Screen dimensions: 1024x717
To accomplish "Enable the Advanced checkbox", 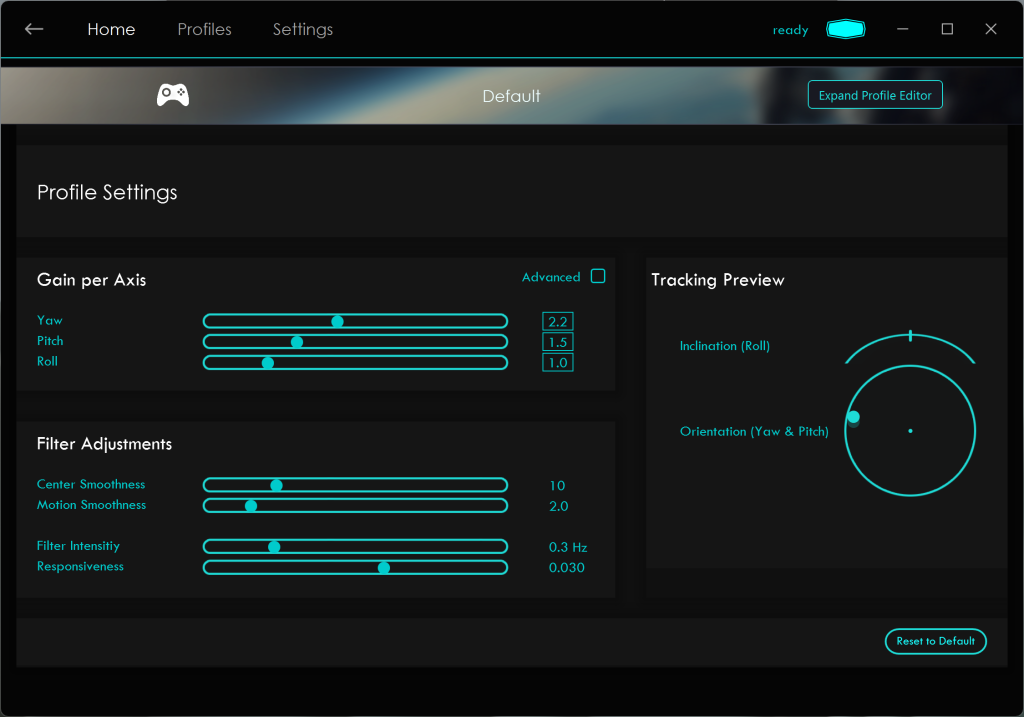I will click(x=598, y=277).
